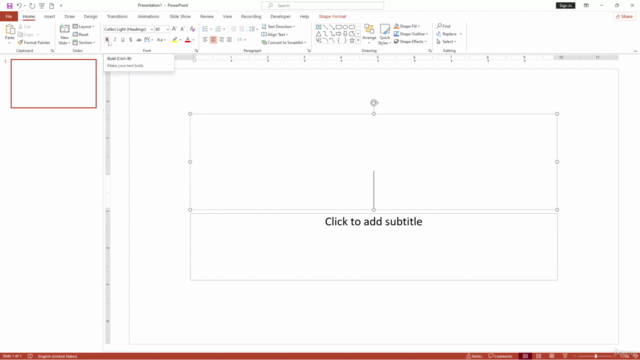The width and height of the screenshot is (640, 360).
Task: Open Text Direction dropdown
Action: [x=278, y=27]
